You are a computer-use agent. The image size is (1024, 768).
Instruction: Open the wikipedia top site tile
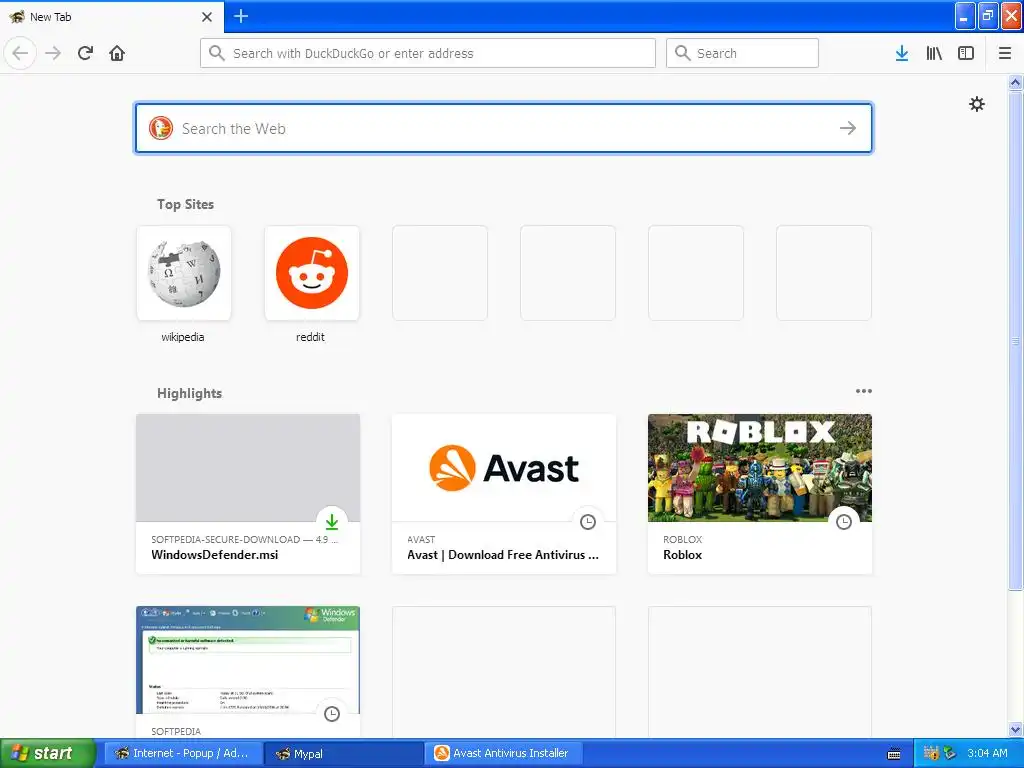click(x=184, y=273)
